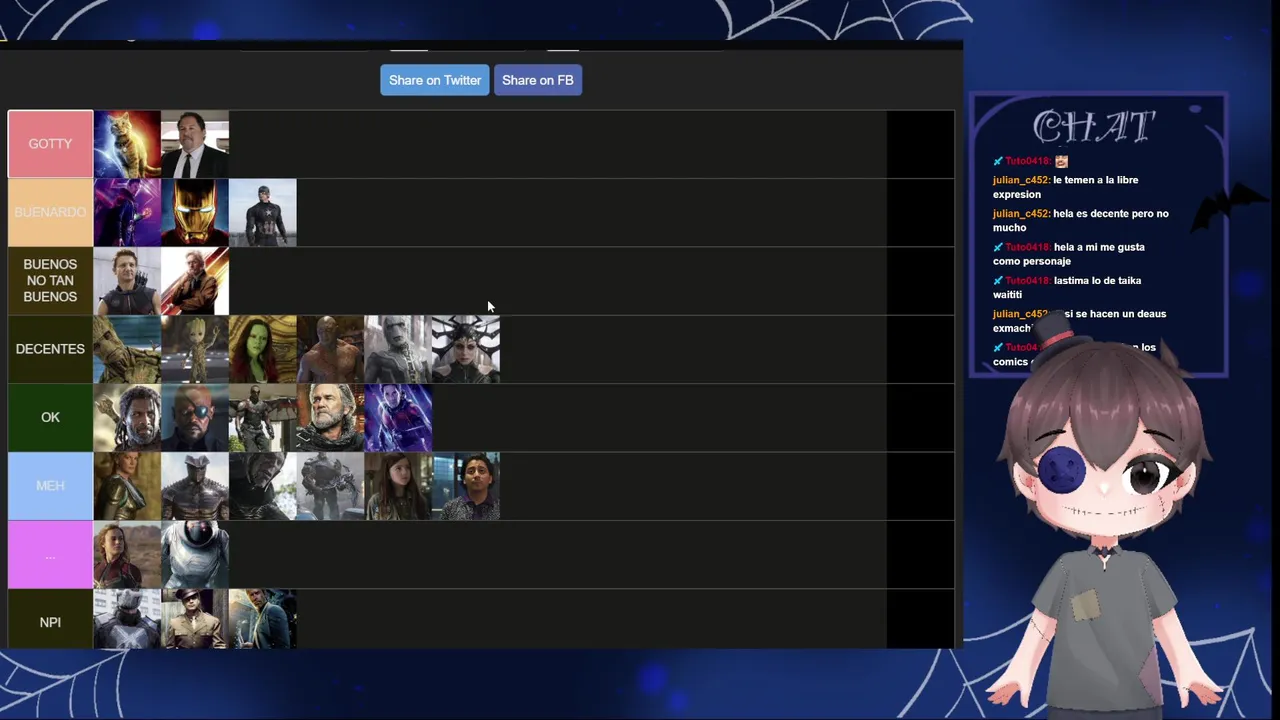Click the Share on FB button
The height and width of the screenshot is (720, 1280).
[x=537, y=80]
